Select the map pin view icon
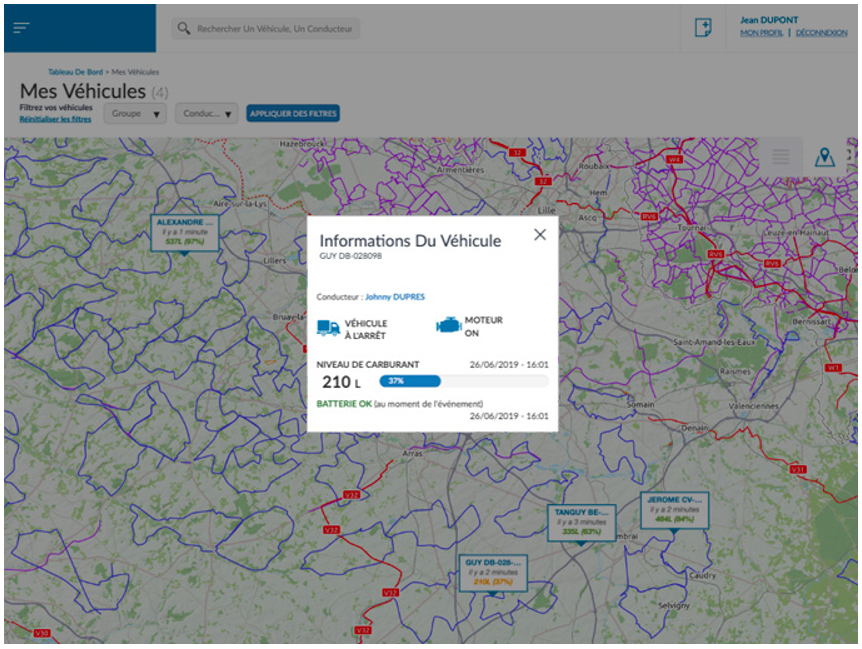The height and width of the screenshot is (649, 862). pos(824,157)
